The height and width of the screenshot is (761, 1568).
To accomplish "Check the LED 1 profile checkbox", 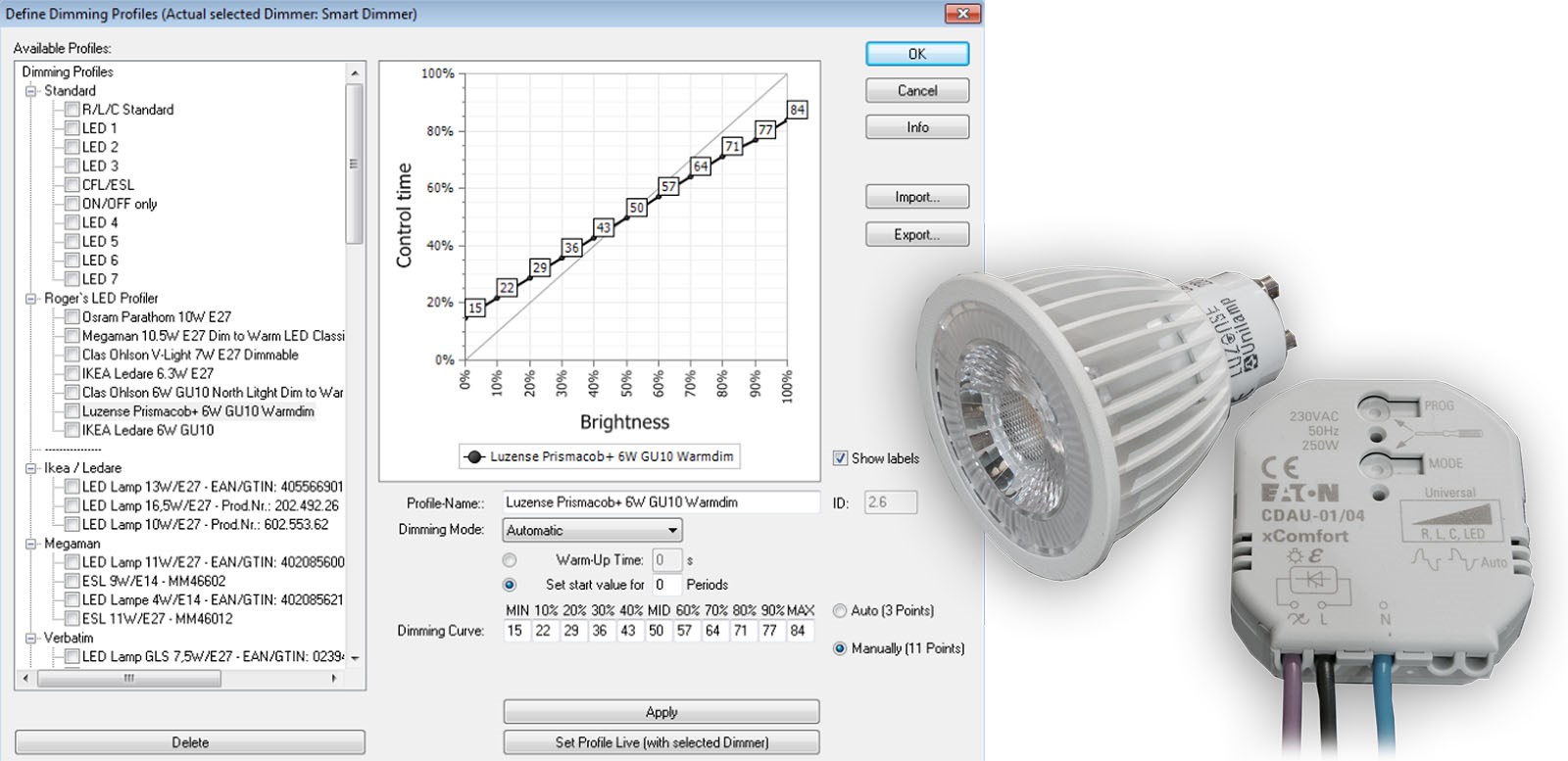I will tap(72, 128).
